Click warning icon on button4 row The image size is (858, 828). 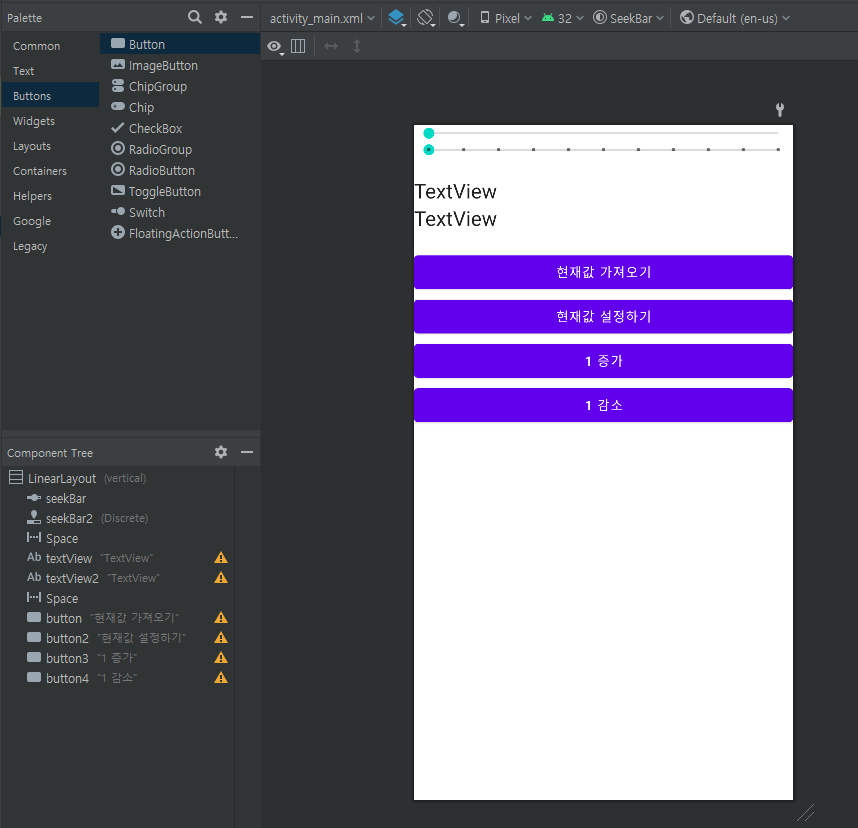pos(221,678)
